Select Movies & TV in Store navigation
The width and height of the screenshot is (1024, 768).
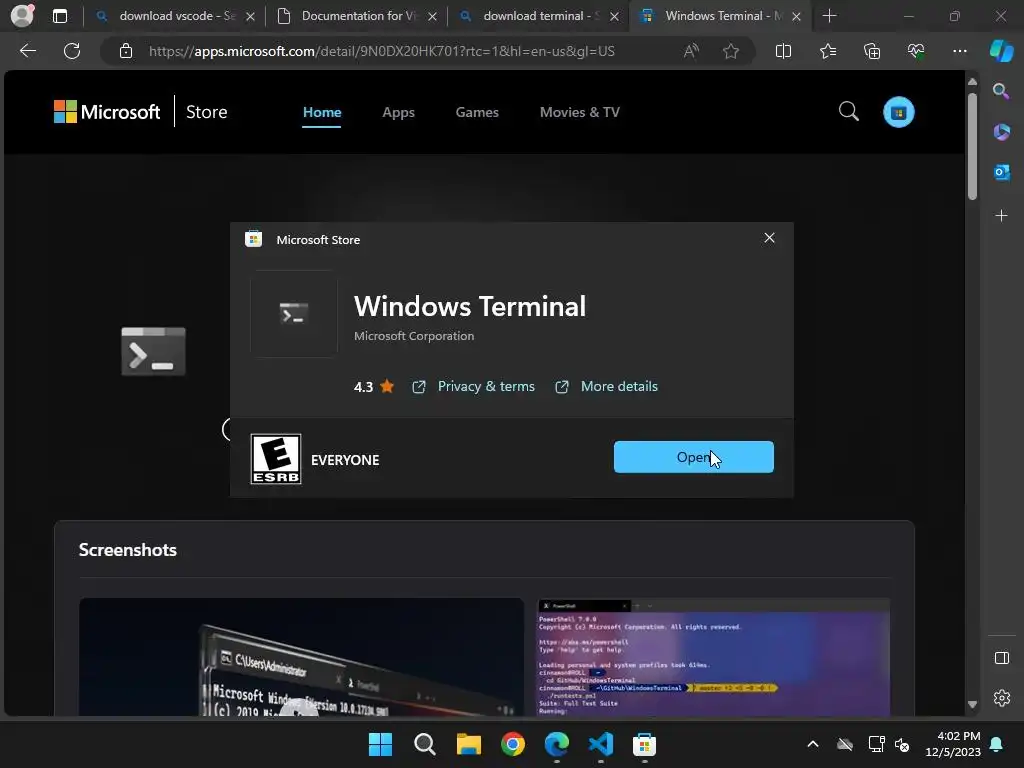(579, 112)
